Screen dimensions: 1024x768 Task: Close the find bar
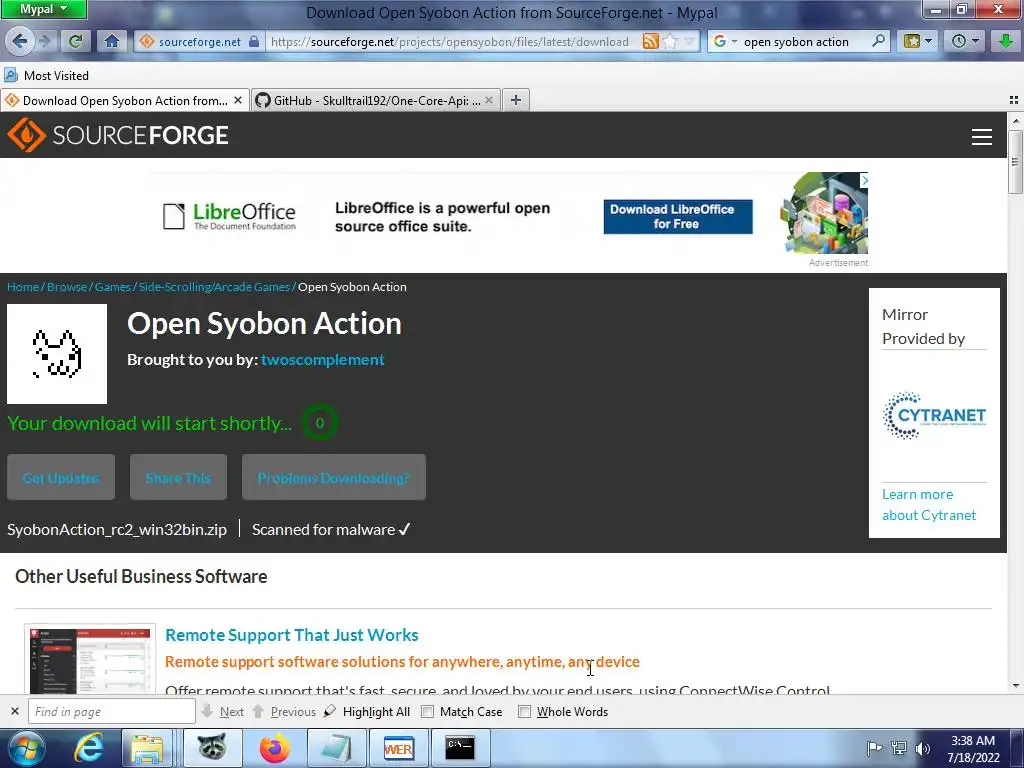point(15,711)
